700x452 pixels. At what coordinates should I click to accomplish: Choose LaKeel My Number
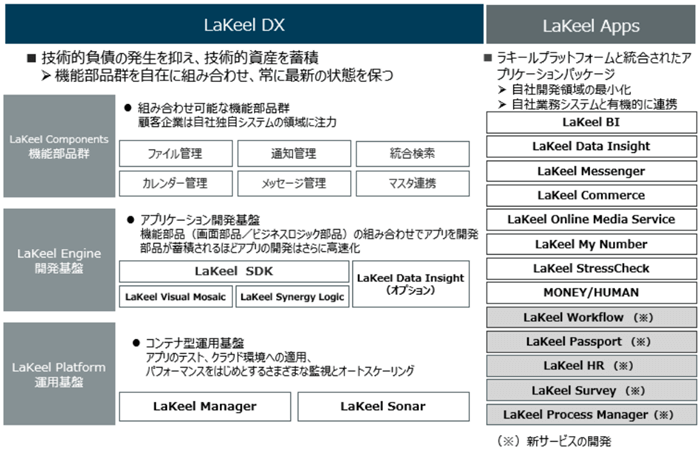[591, 244]
